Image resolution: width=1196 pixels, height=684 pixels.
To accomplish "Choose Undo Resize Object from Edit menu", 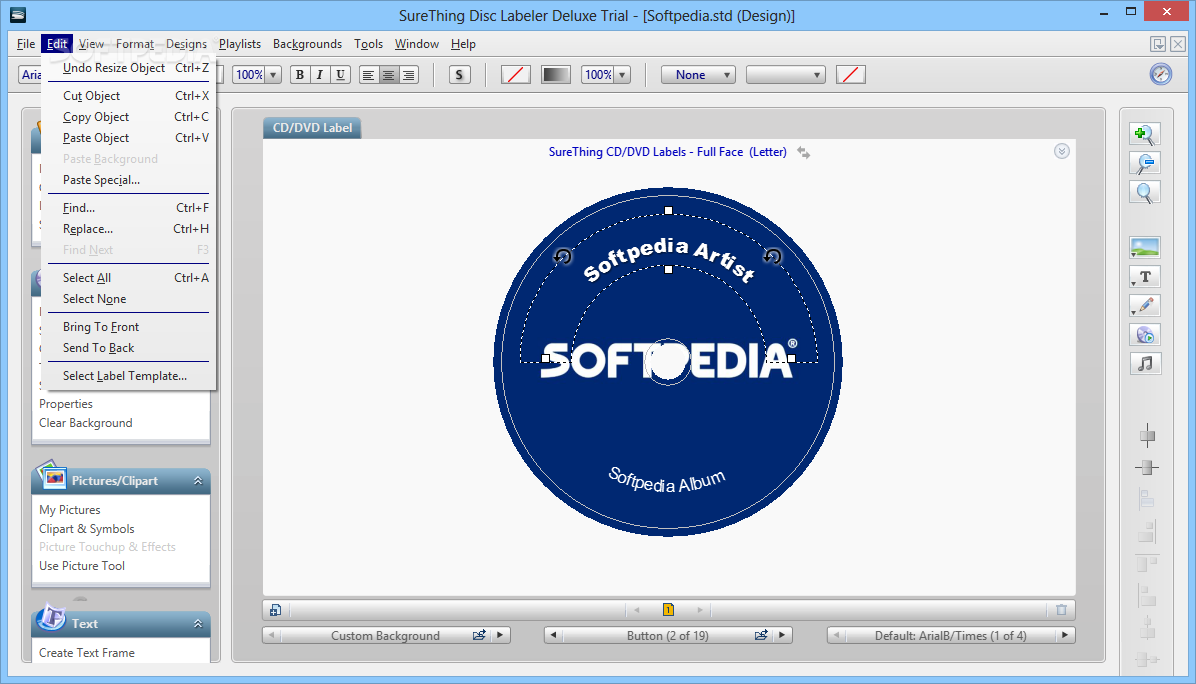I will [129, 68].
